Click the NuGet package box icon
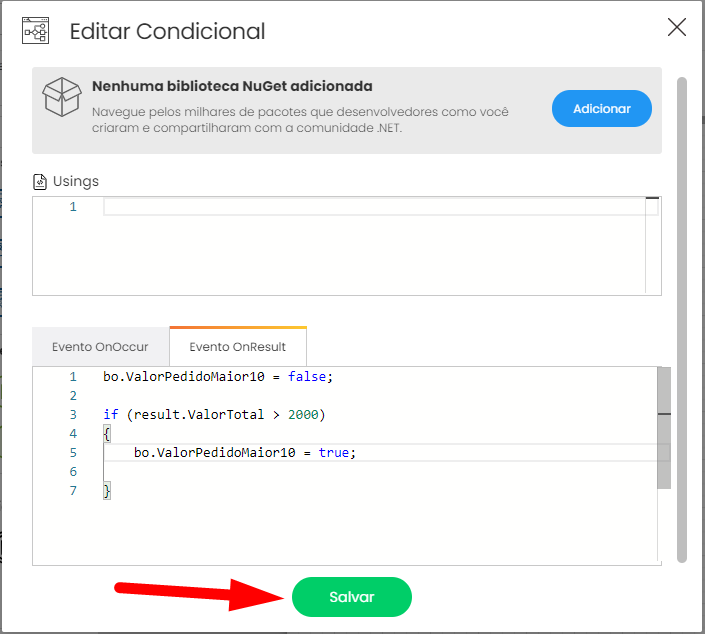 [x=62, y=97]
